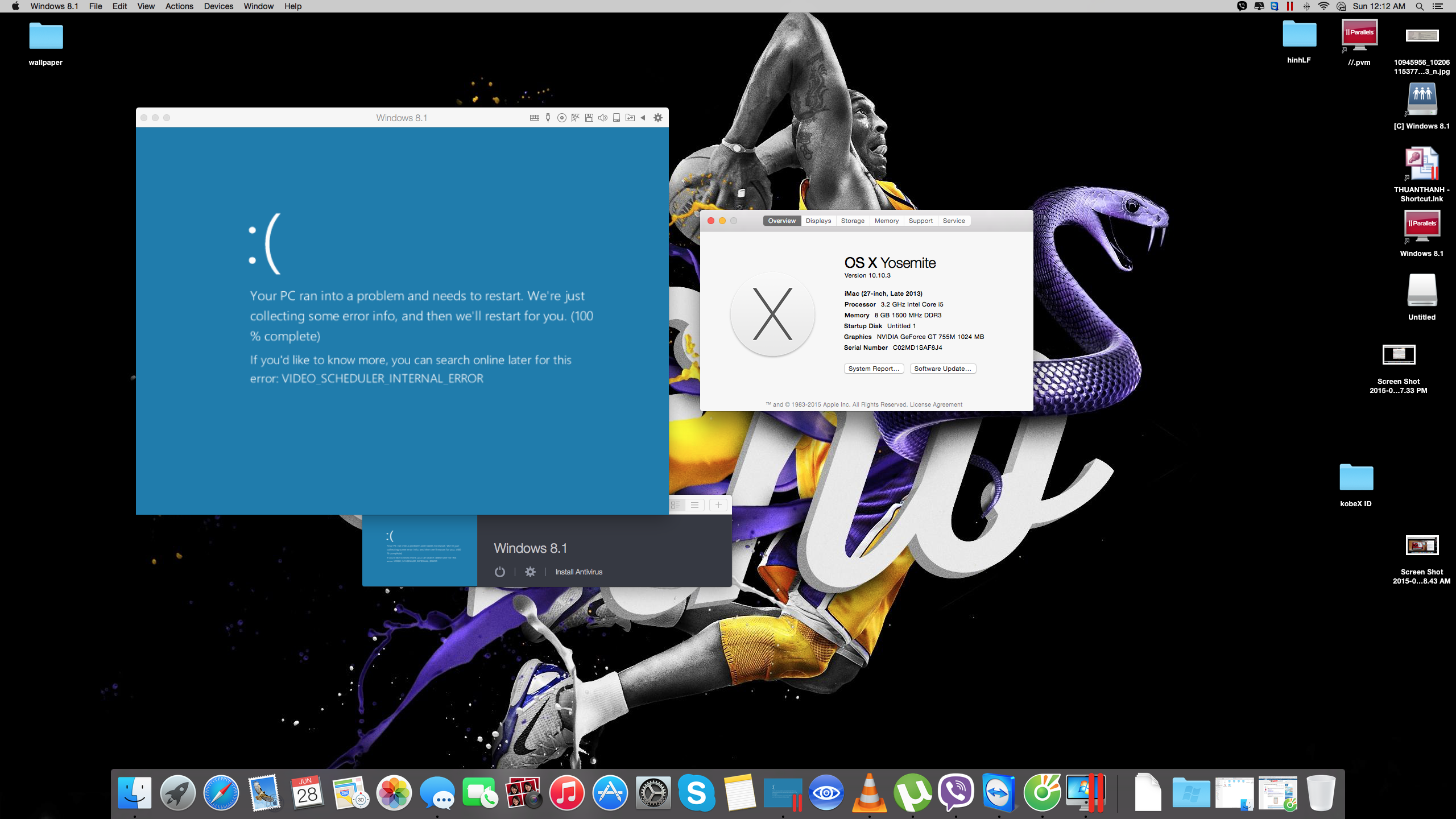The image size is (1456, 819).
Task: Switch to the Memory tab
Action: point(886,221)
